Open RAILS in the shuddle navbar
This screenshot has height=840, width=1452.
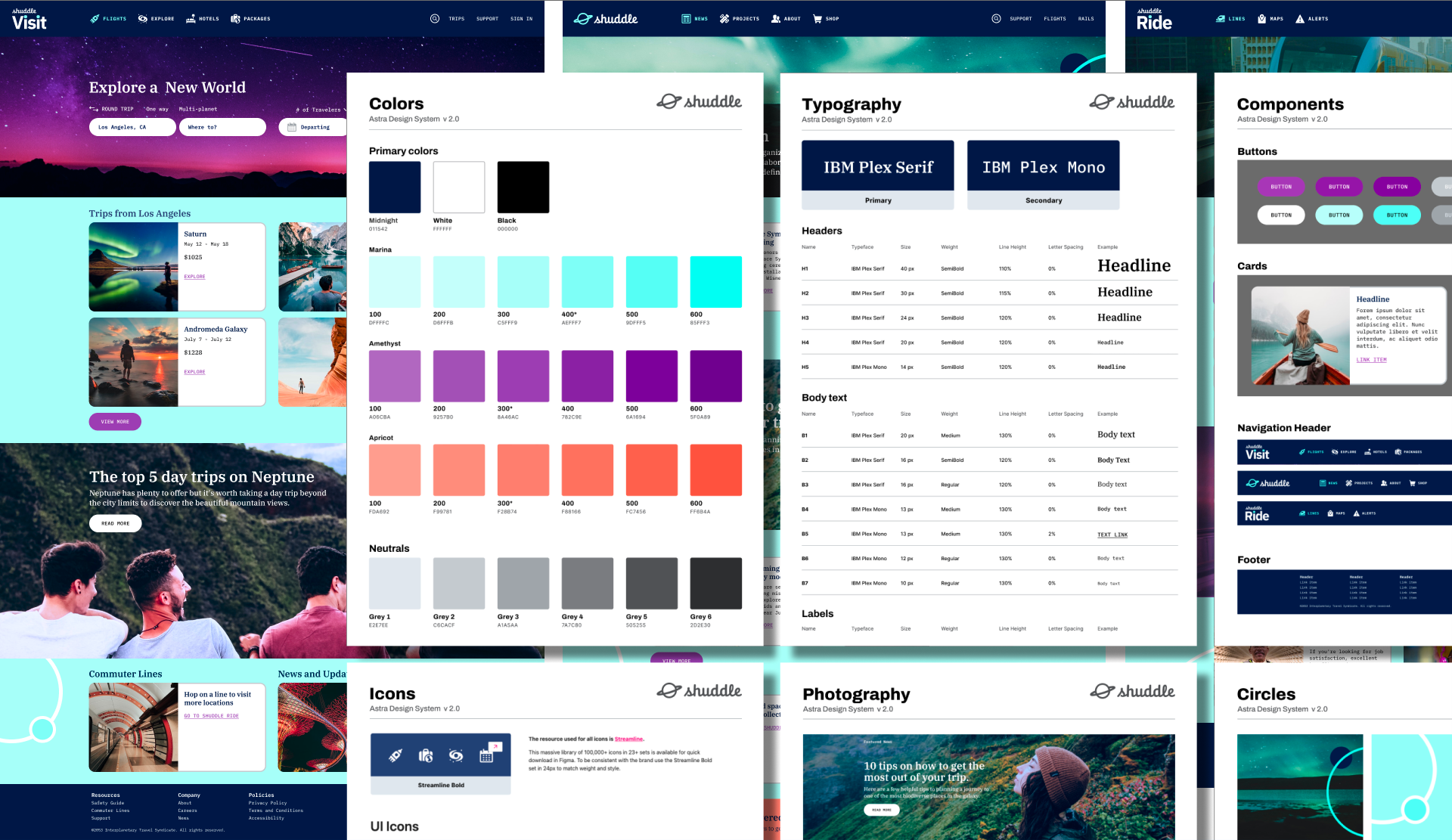[1086, 19]
